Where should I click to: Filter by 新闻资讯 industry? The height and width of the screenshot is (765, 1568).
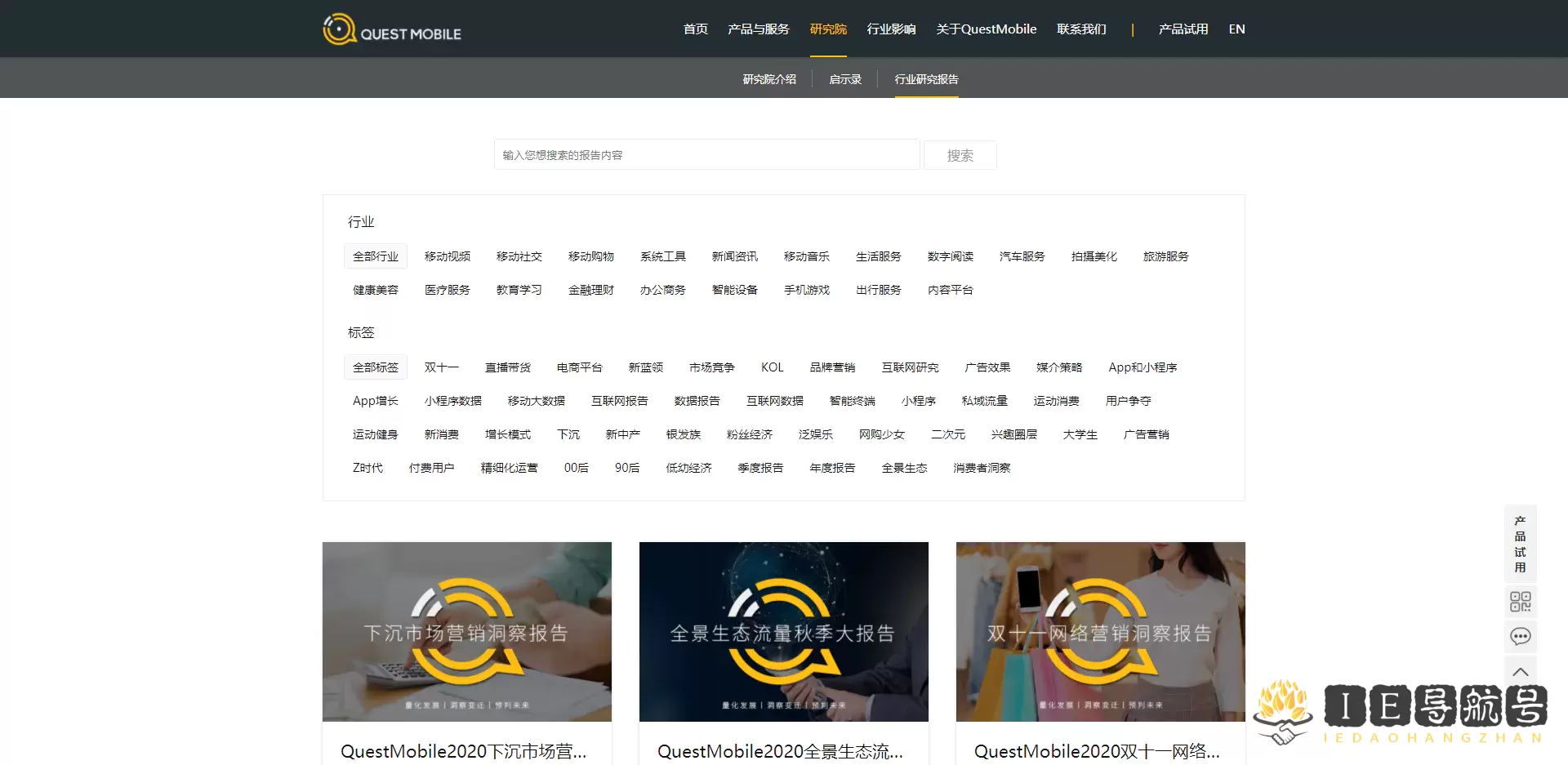(735, 256)
